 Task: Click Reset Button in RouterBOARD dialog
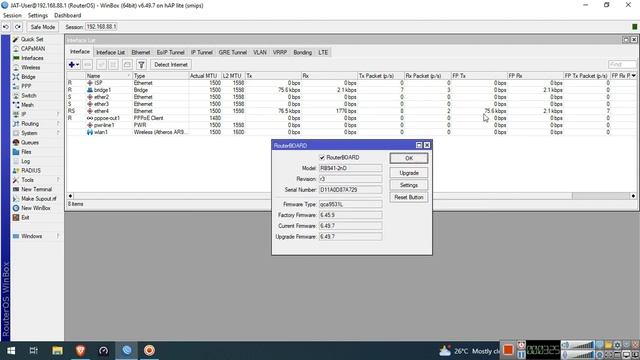point(409,198)
